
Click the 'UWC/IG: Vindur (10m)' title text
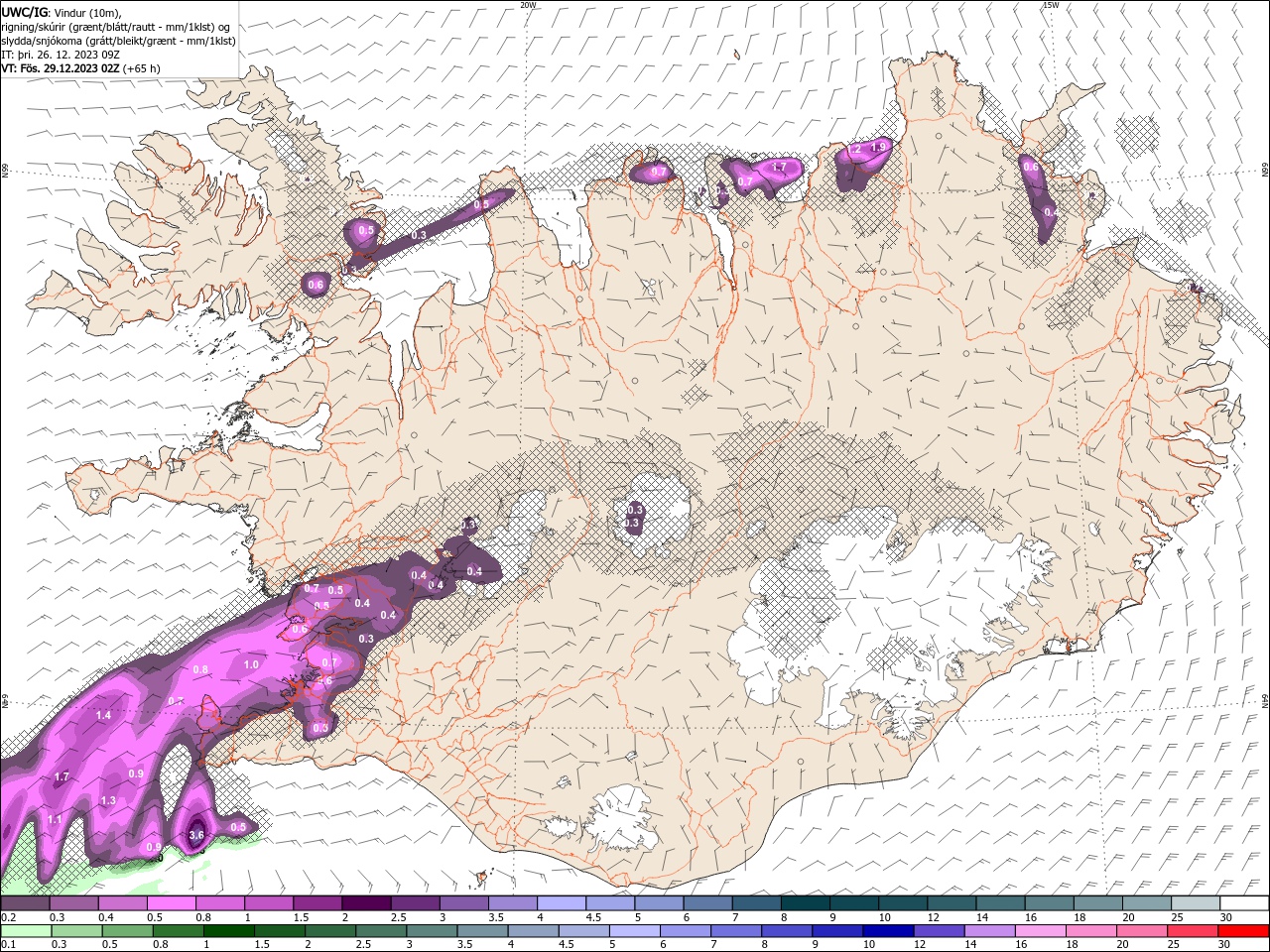coord(61,12)
